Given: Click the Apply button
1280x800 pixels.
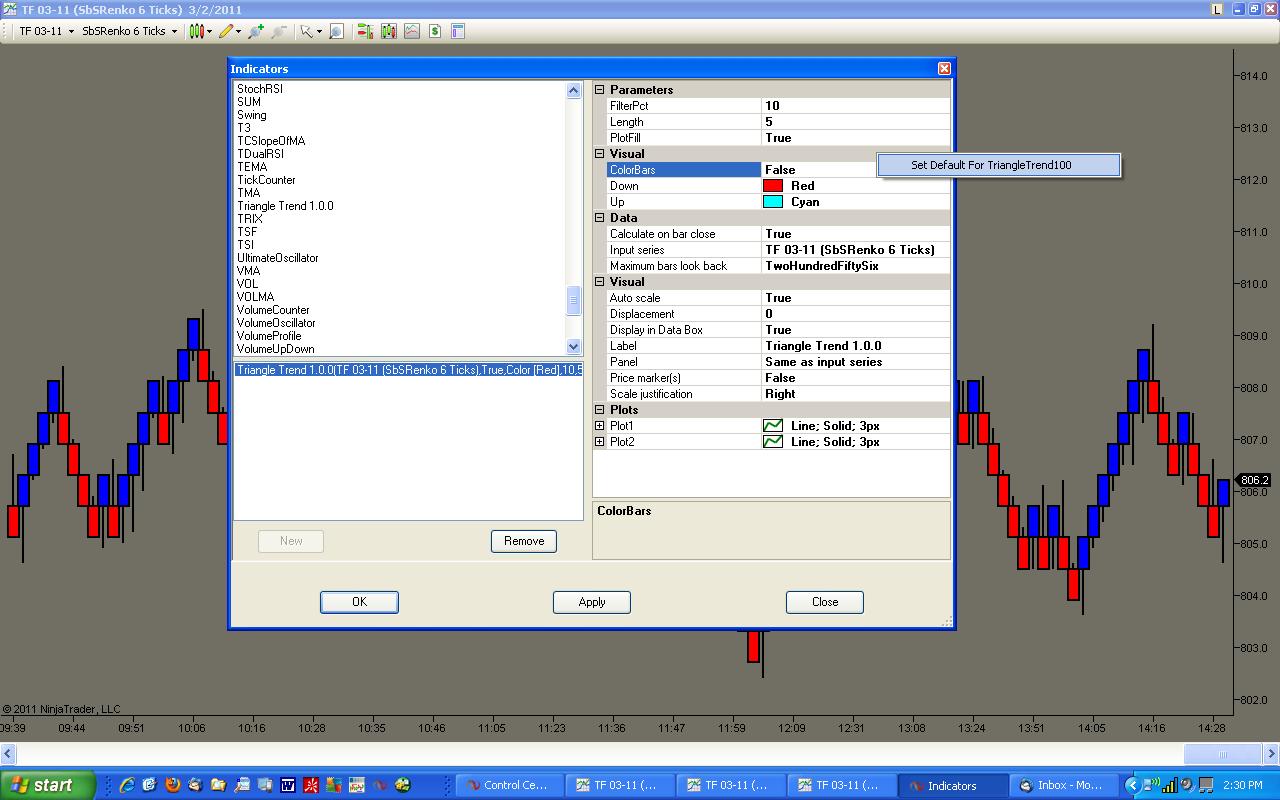Looking at the screenshot, I should (x=592, y=602).
